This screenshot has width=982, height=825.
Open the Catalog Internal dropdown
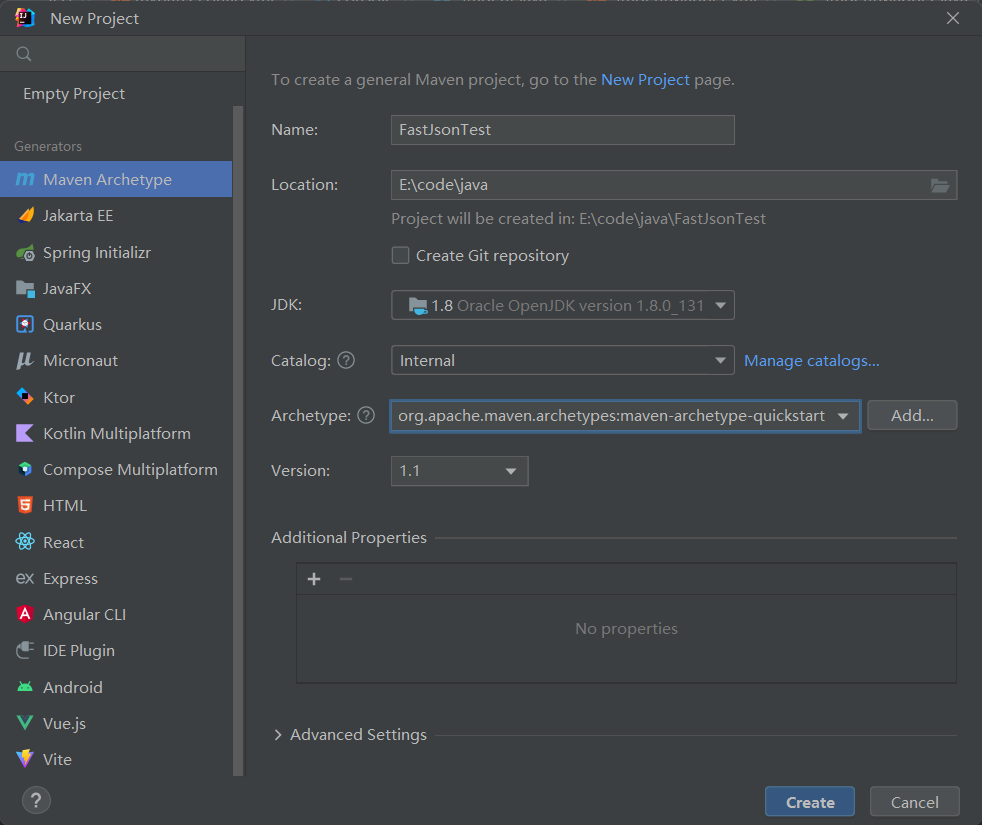(x=562, y=360)
